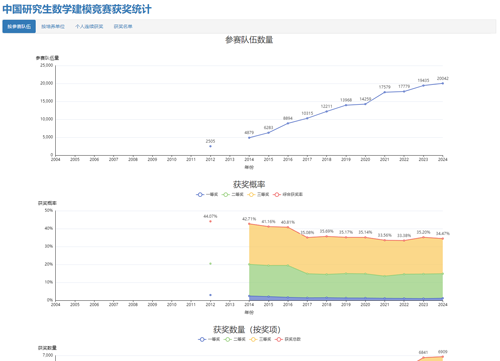
Task: Toggle 获奖总数 in 获奖数量 chart legend
Action: pos(288,339)
